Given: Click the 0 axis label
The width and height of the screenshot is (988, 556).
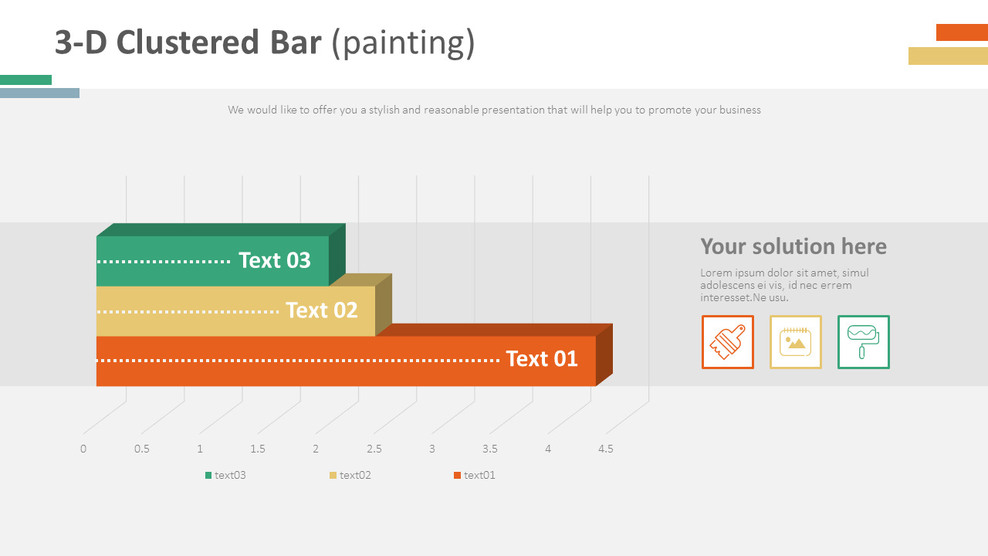Looking at the screenshot, I should coord(83,449).
